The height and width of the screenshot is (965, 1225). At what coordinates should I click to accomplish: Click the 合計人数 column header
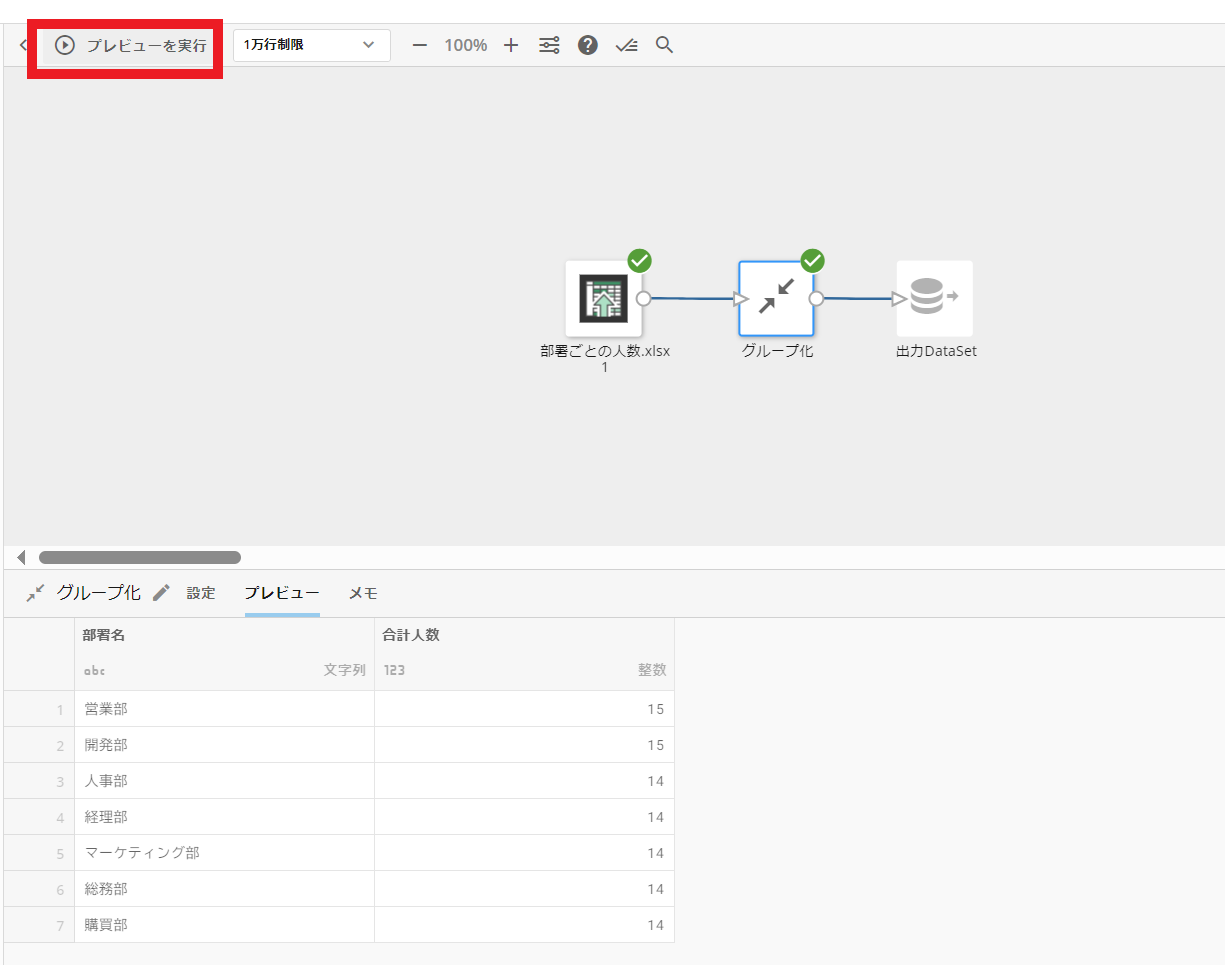(x=411, y=635)
